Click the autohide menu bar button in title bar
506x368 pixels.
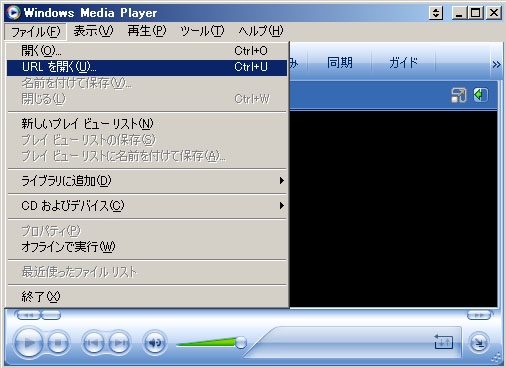436,13
